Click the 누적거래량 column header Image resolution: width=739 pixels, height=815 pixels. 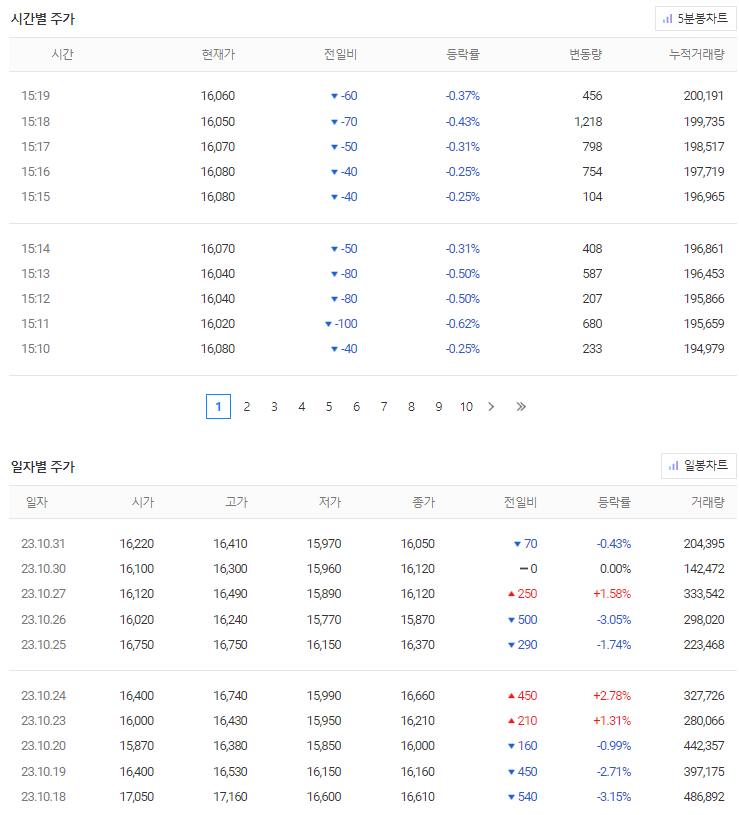[x=696, y=55]
